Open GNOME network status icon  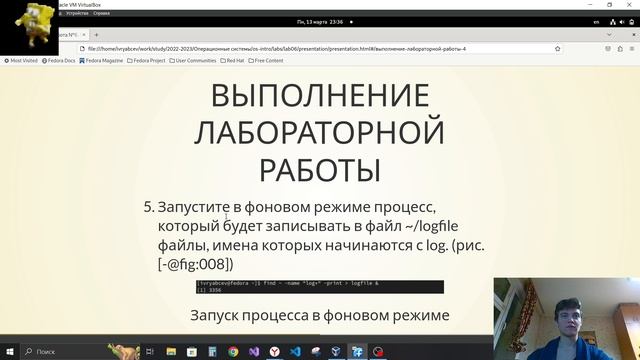pyautogui.click(x=613, y=22)
